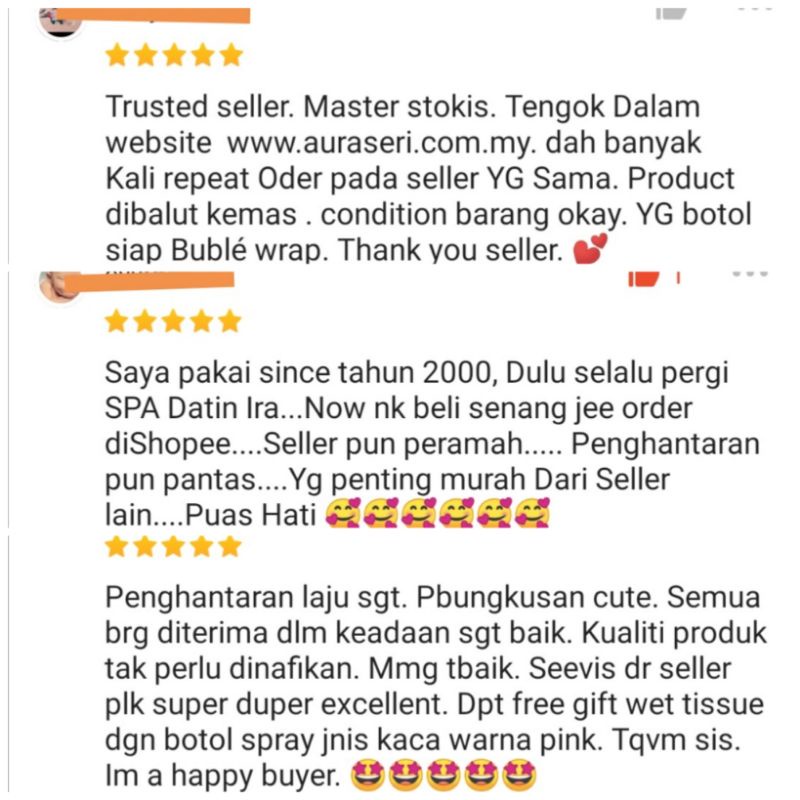The height and width of the screenshot is (800, 800).
Task: Click fifth star of the top review rating
Action: point(231,55)
